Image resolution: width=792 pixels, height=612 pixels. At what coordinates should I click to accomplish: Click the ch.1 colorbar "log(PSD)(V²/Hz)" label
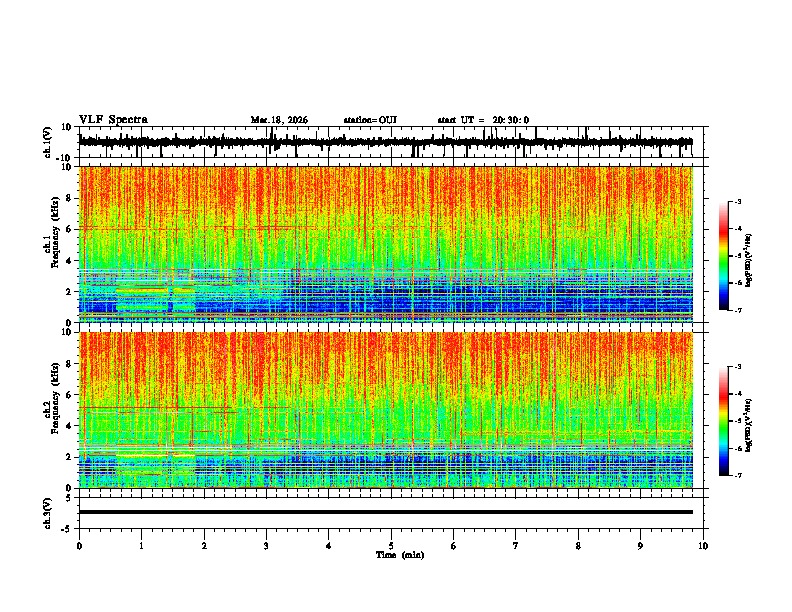click(x=748, y=260)
